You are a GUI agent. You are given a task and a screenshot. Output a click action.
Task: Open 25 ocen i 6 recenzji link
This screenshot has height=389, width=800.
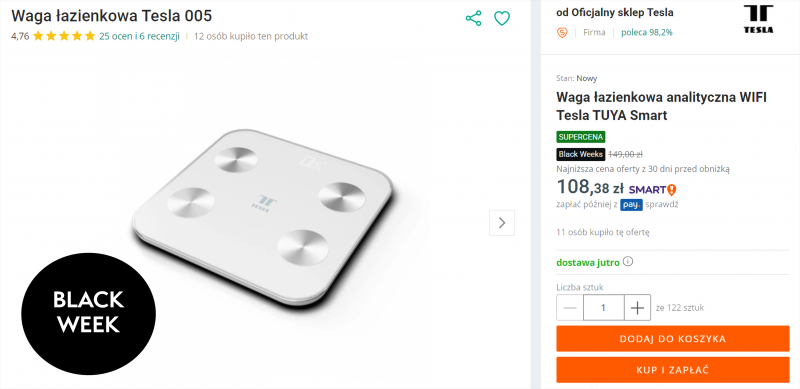point(139,36)
